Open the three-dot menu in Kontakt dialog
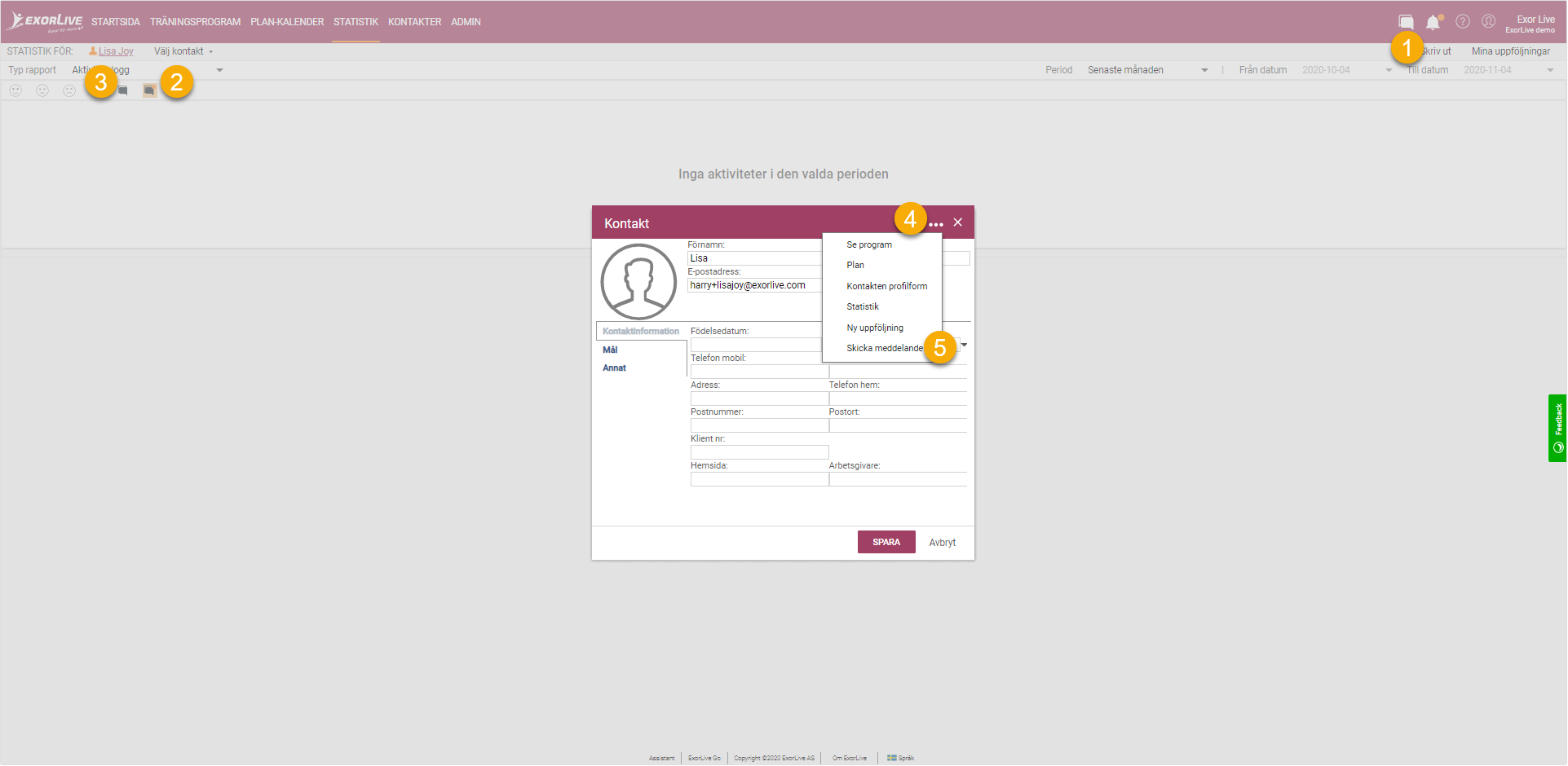 pyautogui.click(x=936, y=223)
